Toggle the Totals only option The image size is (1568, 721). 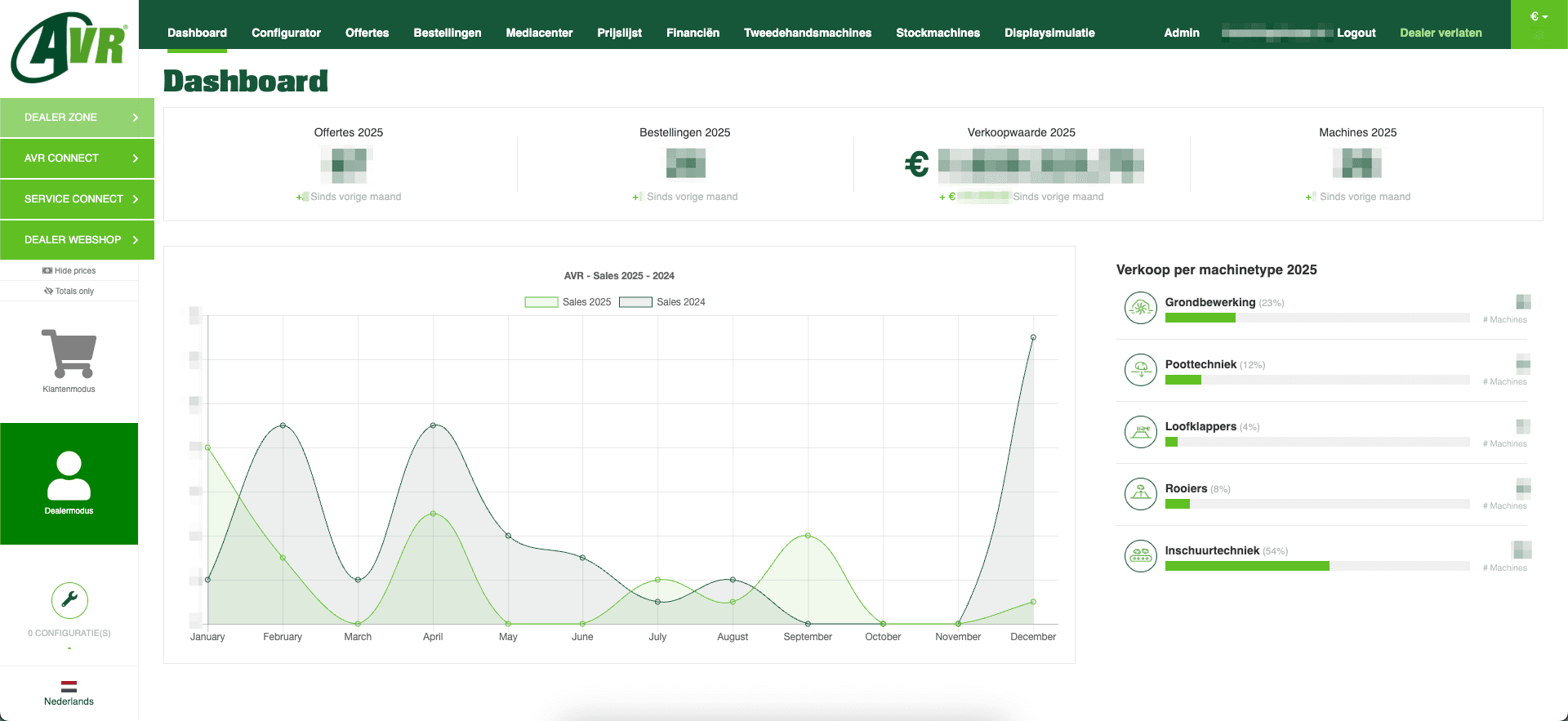click(69, 291)
